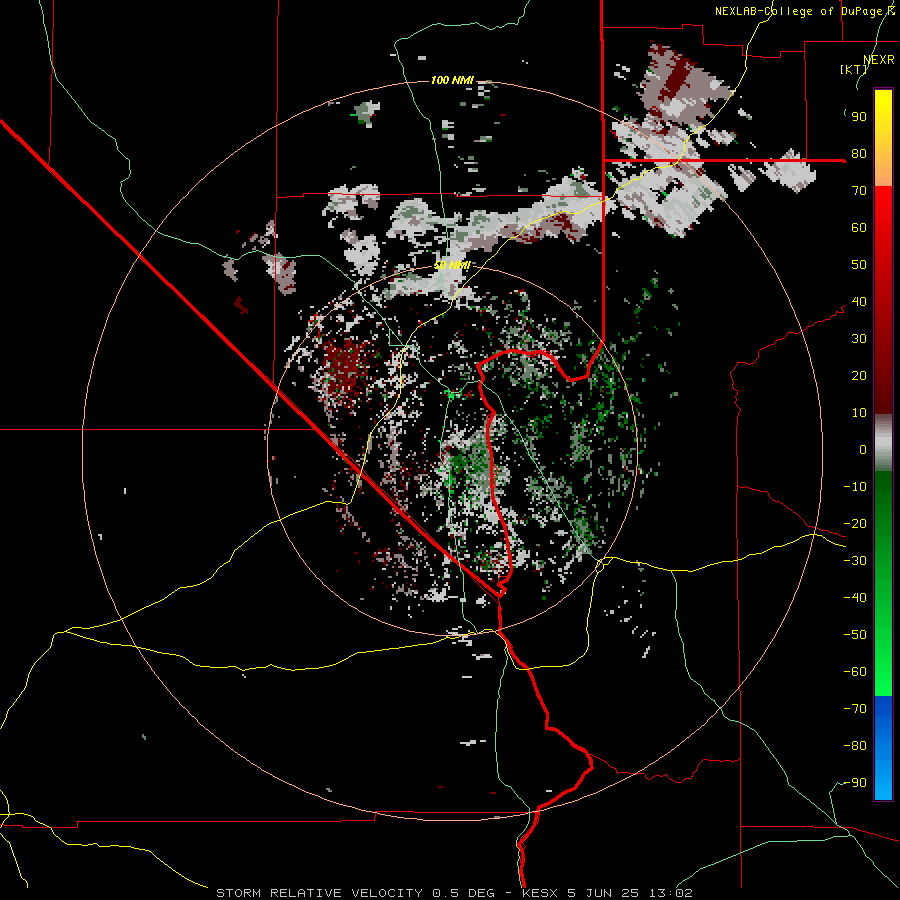
Task: Click the 100 NMI range ring label
Action: [x=452, y=80]
